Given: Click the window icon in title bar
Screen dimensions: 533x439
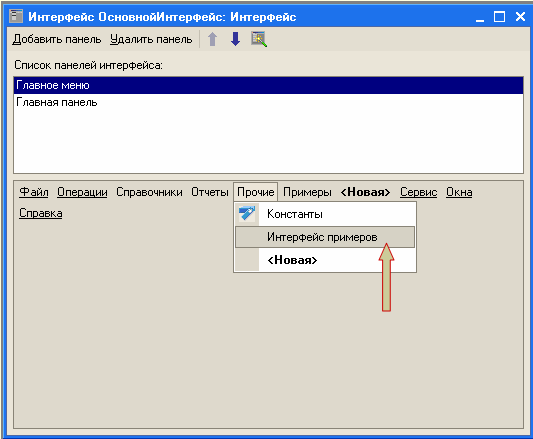Looking at the screenshot, I should click(x=16, y=16).
